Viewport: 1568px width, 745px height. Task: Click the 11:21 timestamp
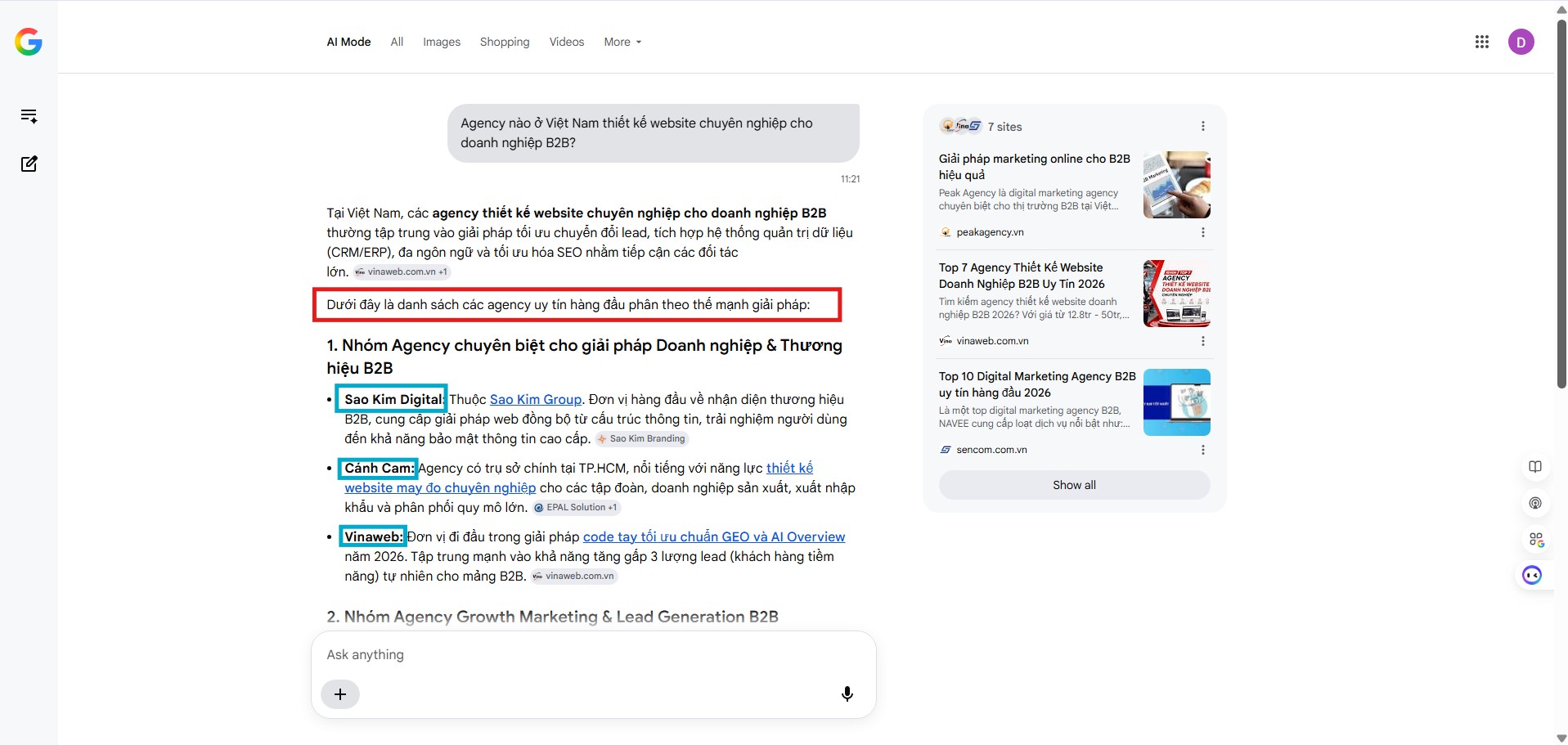point(850,179)
